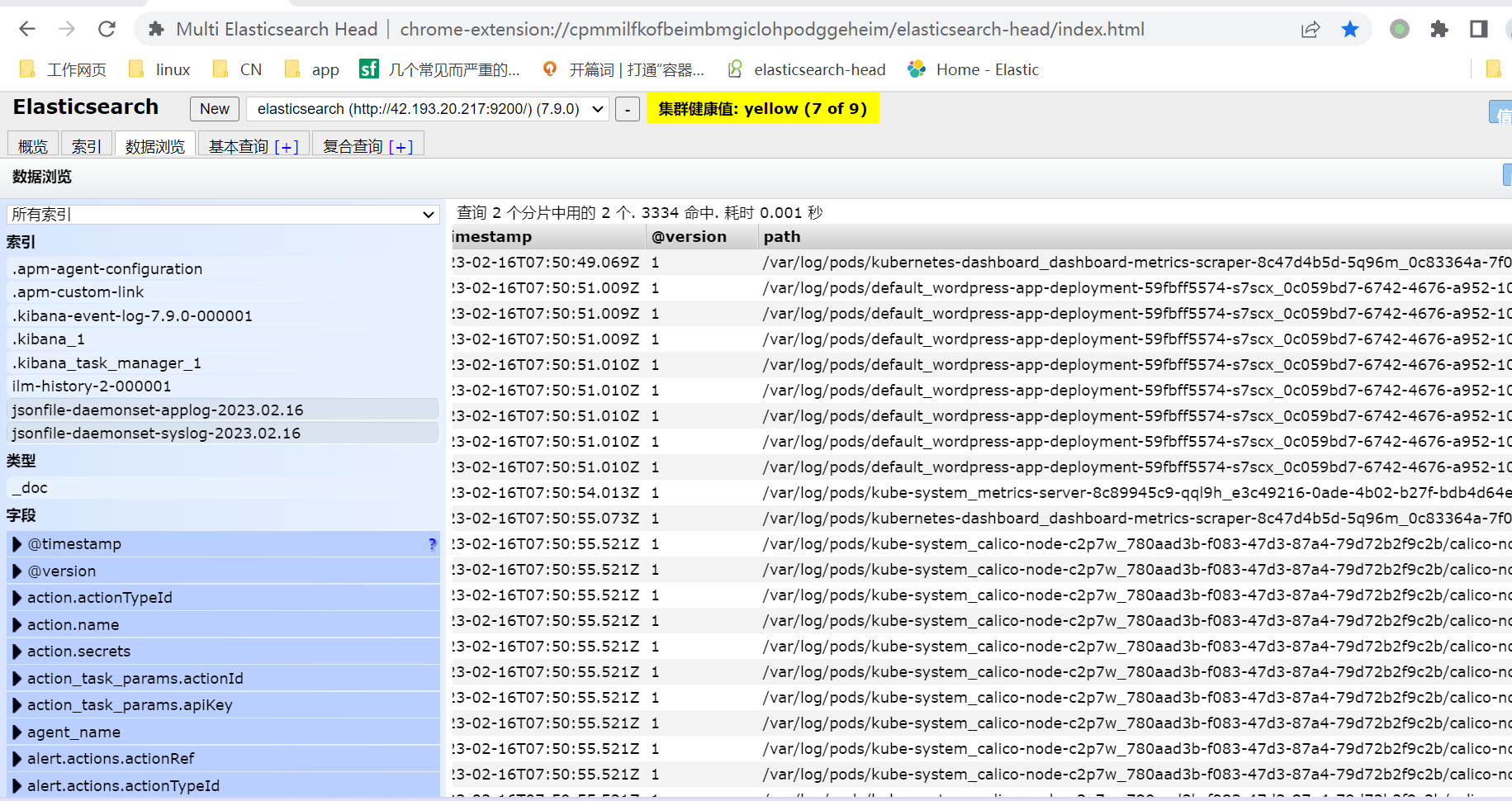Click the browser address bar URL

pos(772,30)
